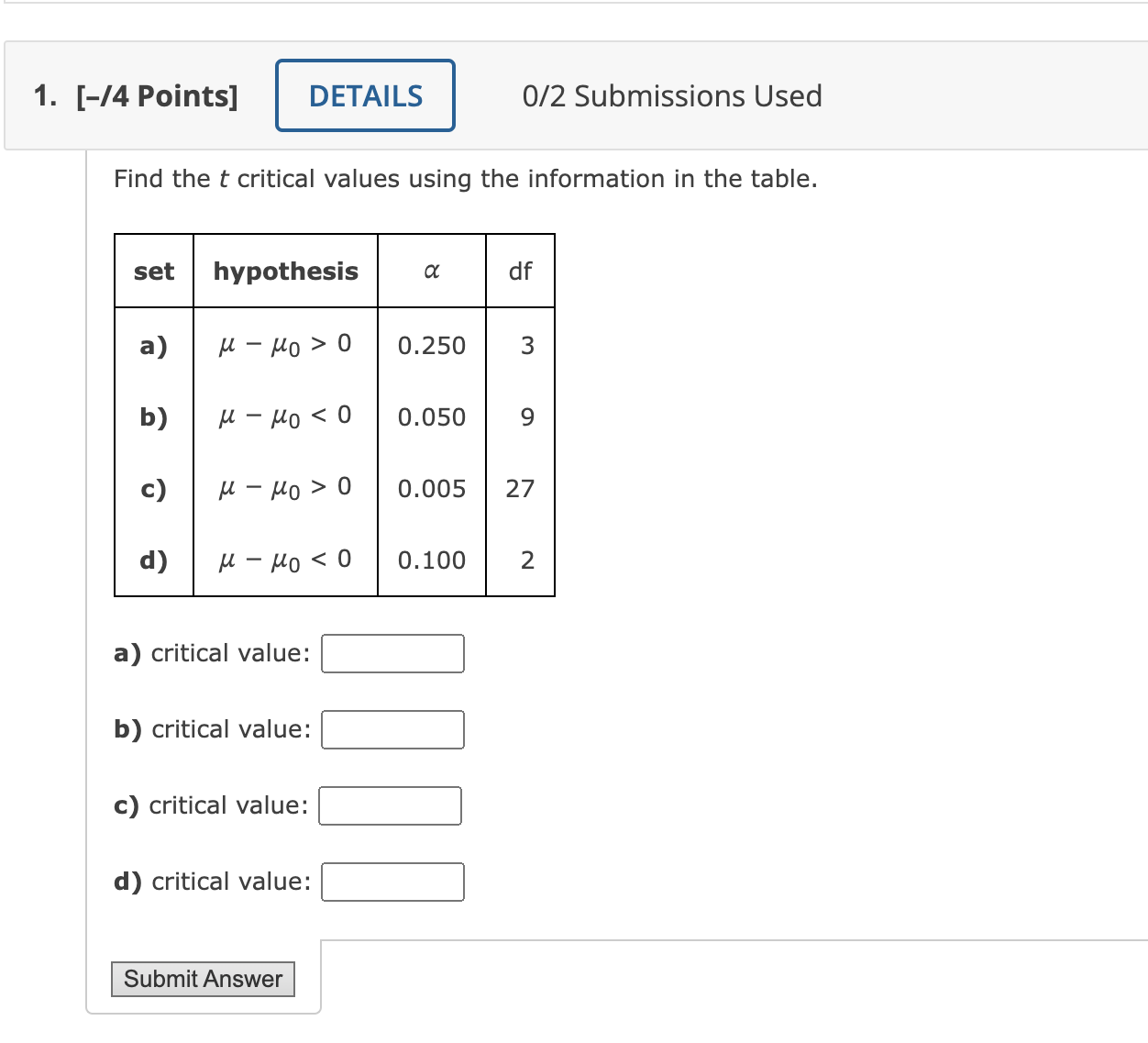Click the hypothesis cell for row d
The width and height of the screenshot is (1148, 1043).
coord(285,560)
